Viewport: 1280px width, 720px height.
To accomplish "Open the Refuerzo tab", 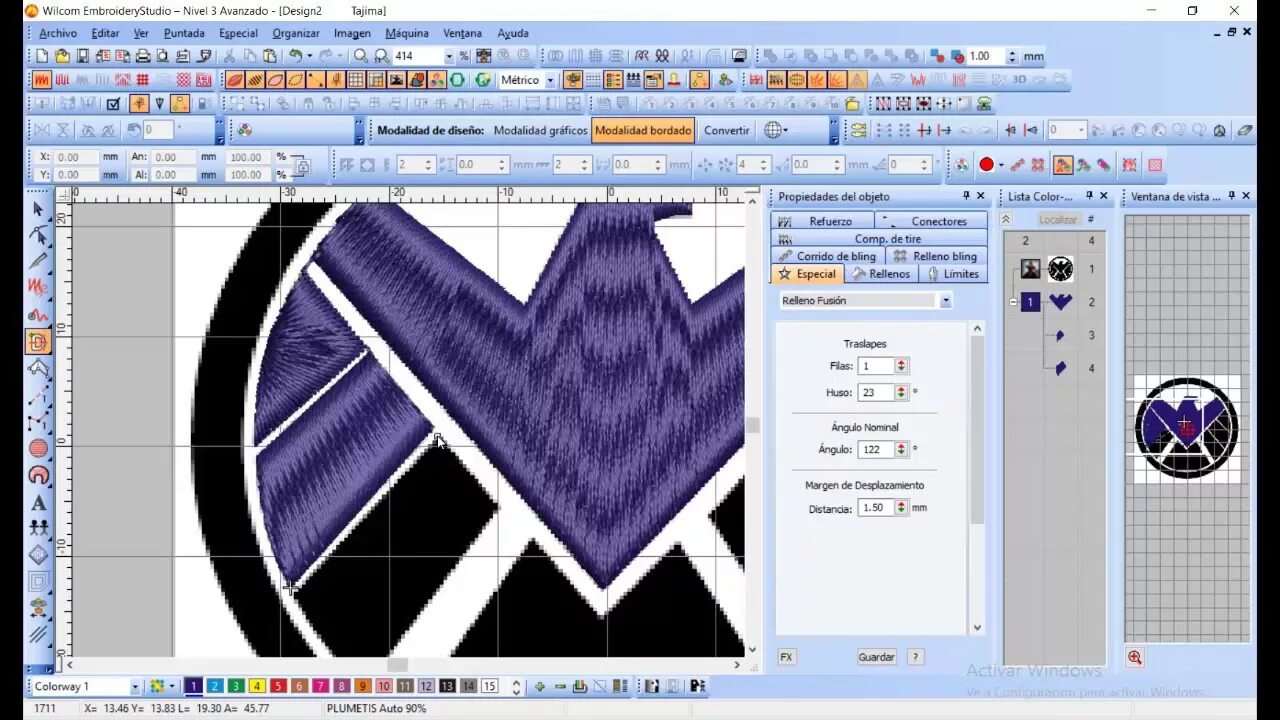I will 822,221.
